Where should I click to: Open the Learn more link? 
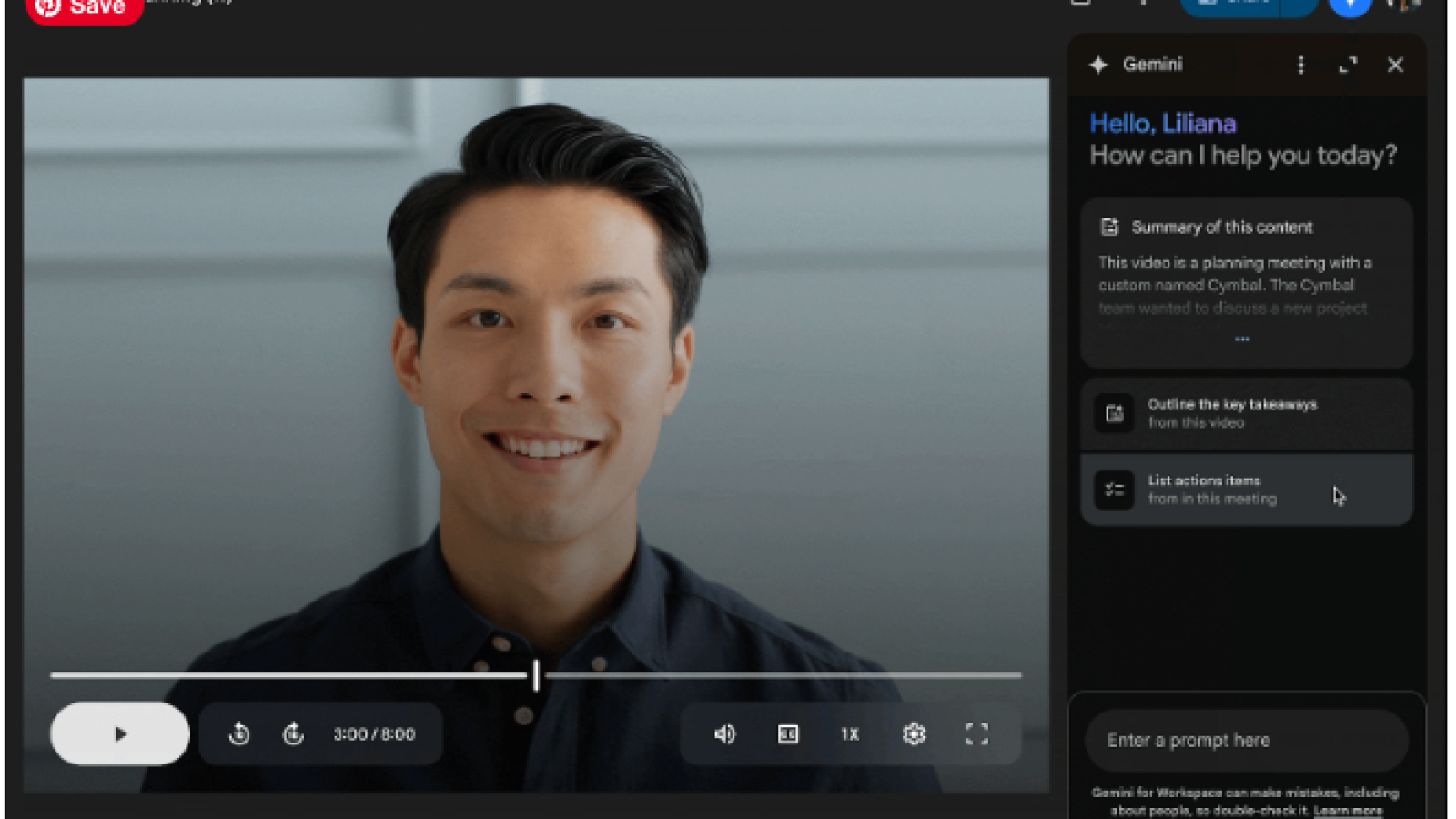point(1348,810)
